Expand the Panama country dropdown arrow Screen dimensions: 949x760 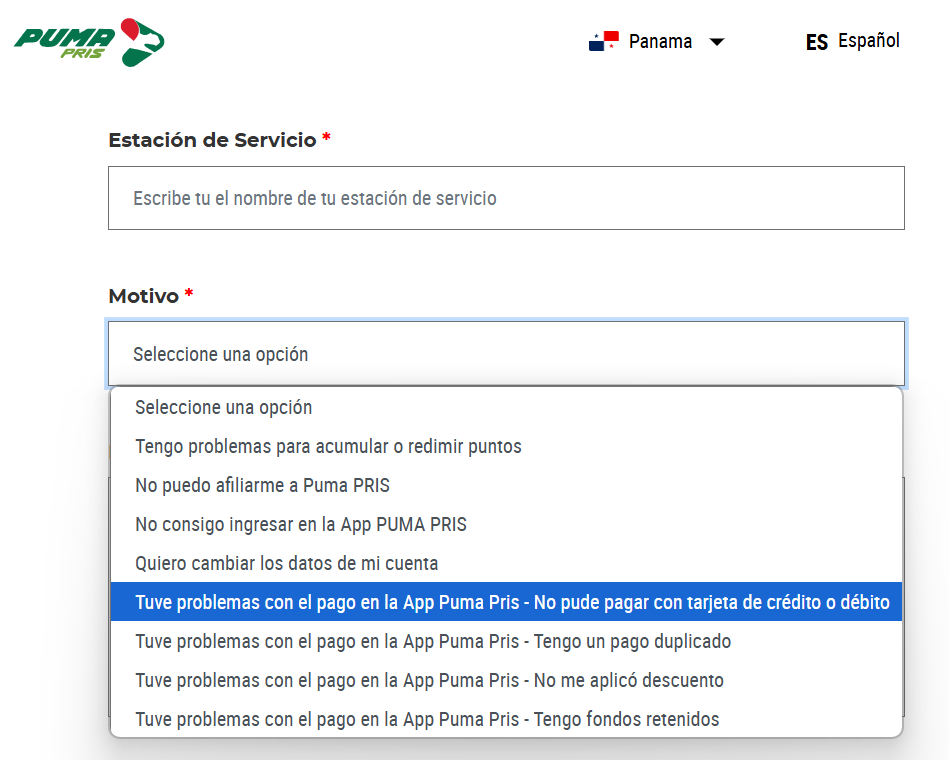click(x=716, y=42)
